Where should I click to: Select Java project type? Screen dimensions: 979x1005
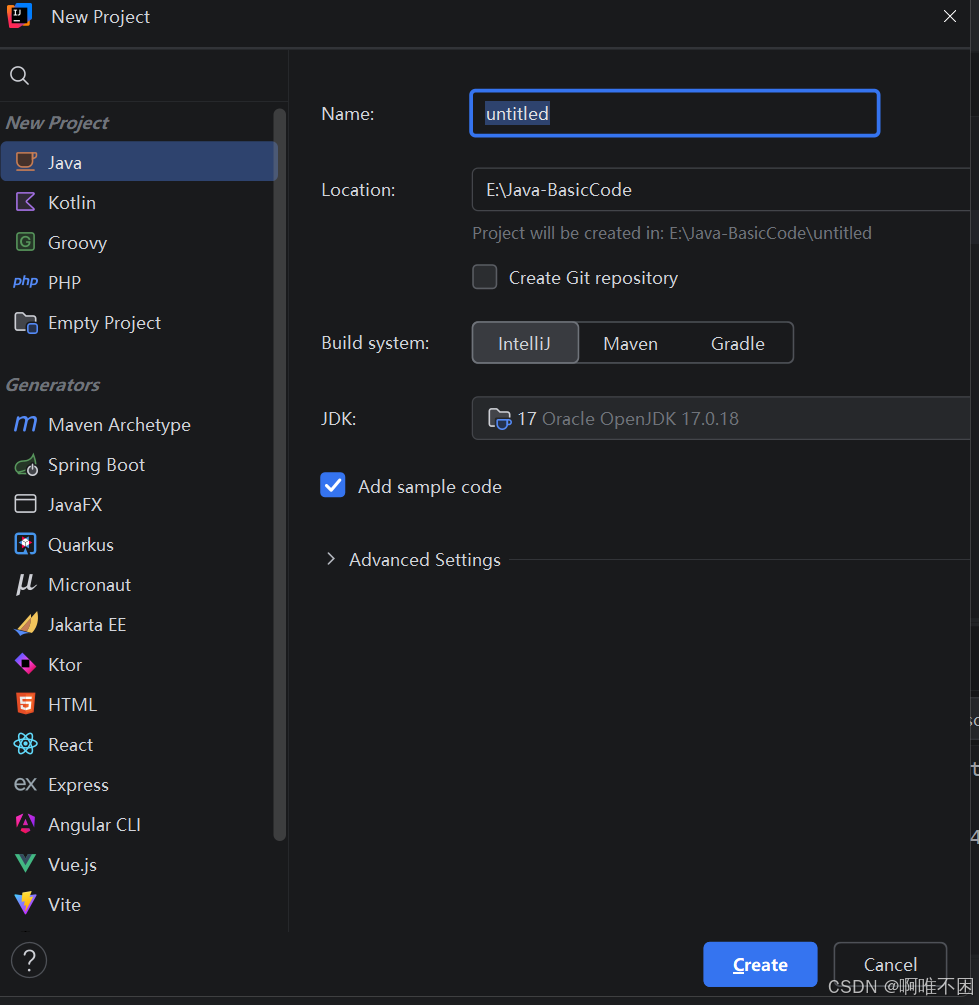point(139,162)
